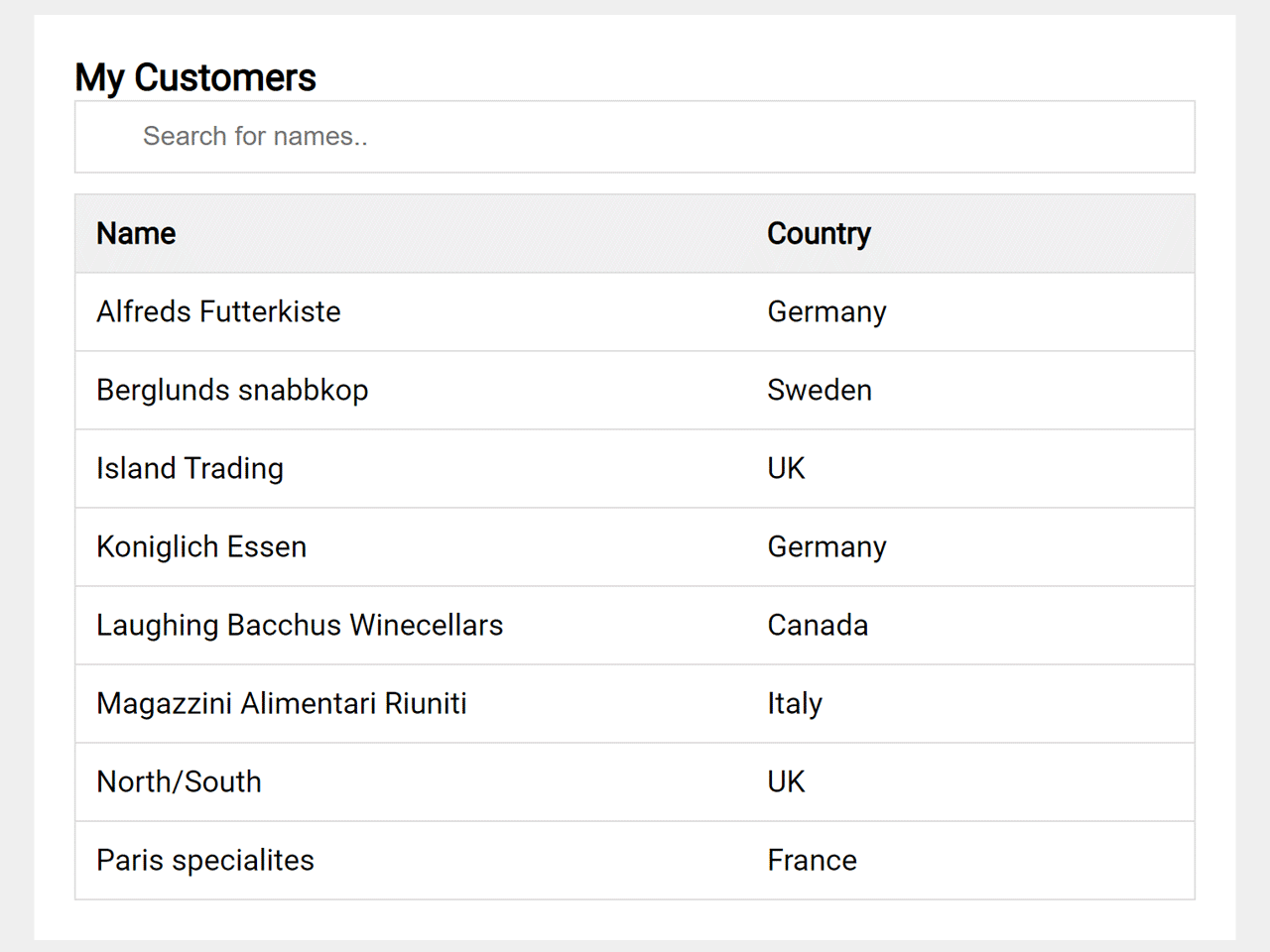The width and height of the screenshot is (1270, 952).
Task: Select the Italy country cell
Action: tap(795, 704)
